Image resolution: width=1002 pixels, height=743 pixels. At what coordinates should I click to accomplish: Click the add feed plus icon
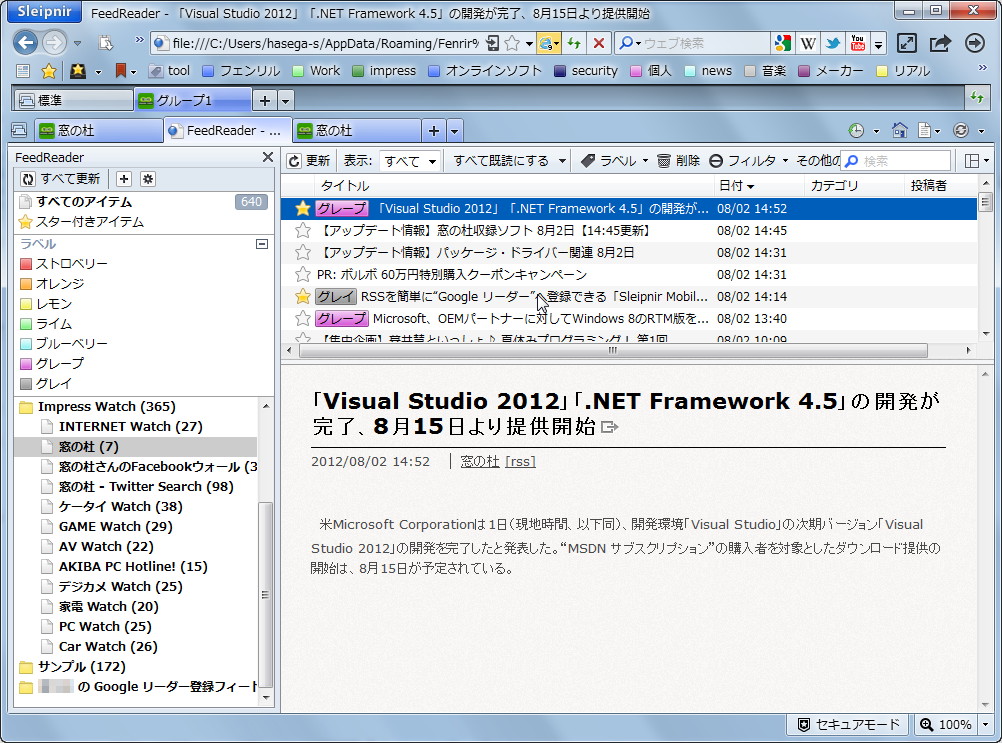point(124,179)
